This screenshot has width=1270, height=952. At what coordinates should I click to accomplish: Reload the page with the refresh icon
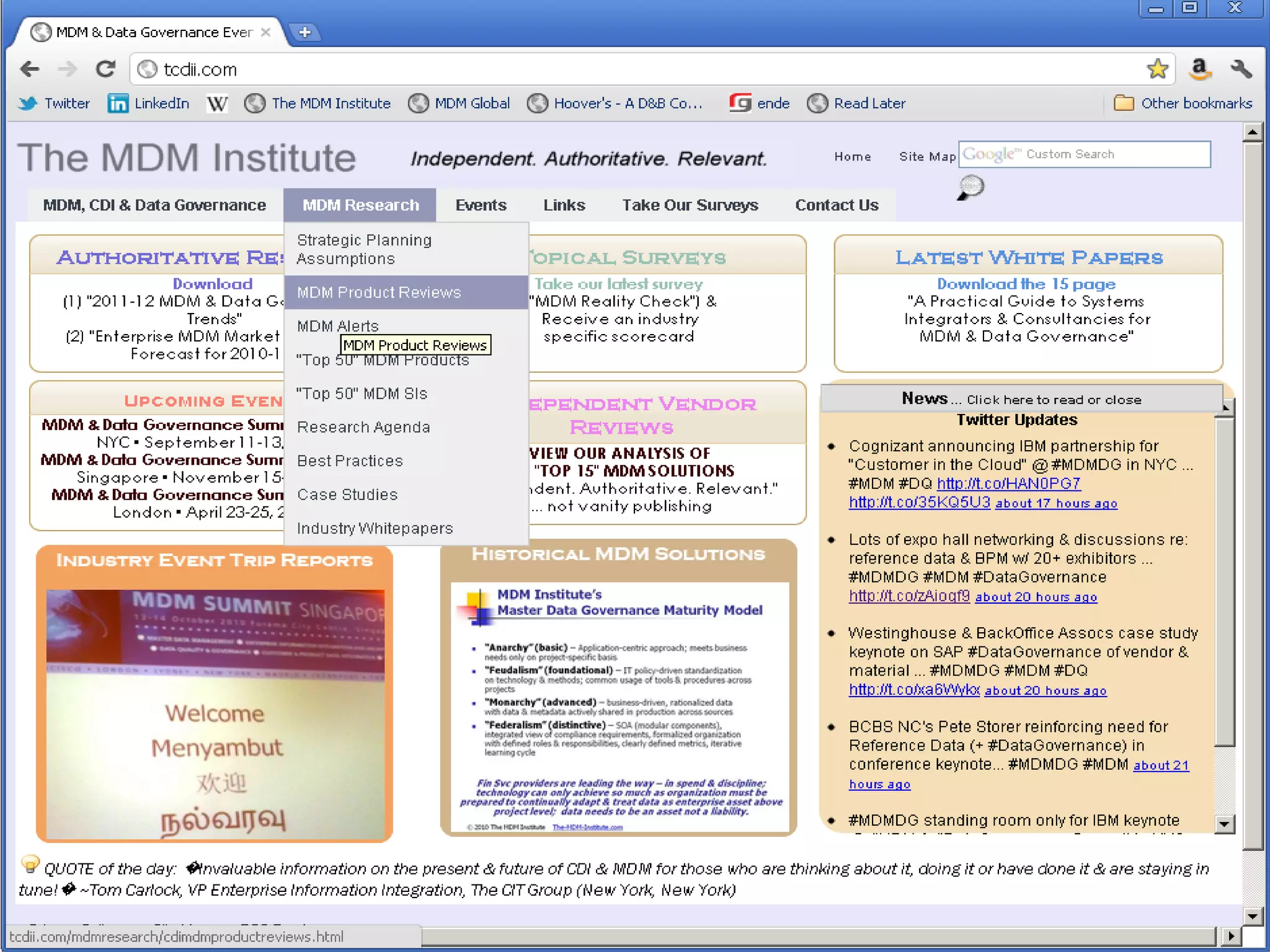coord(106,69)
